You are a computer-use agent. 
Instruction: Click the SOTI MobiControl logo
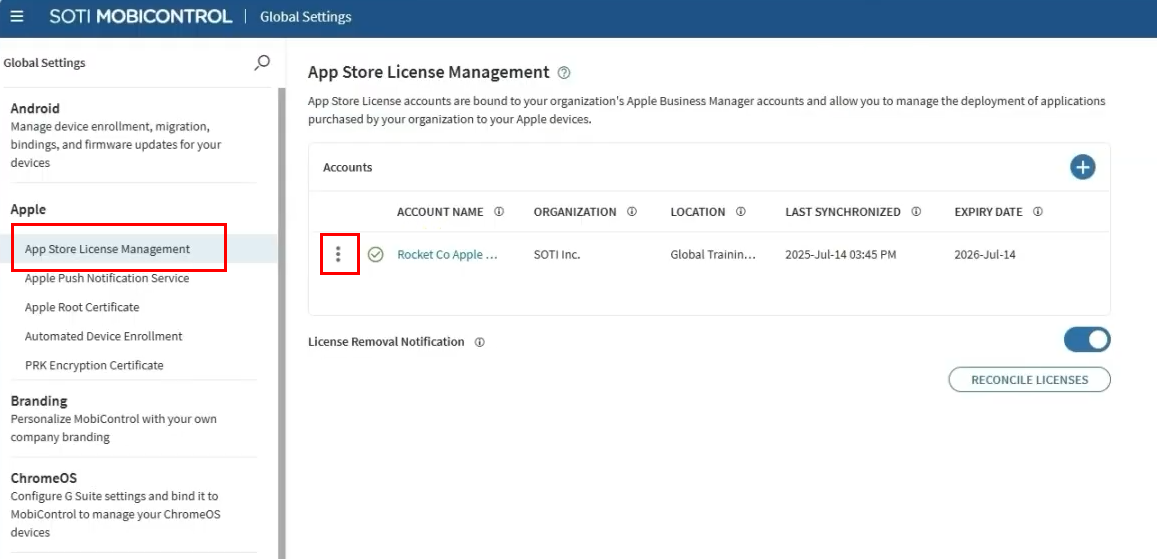point(141,16)
